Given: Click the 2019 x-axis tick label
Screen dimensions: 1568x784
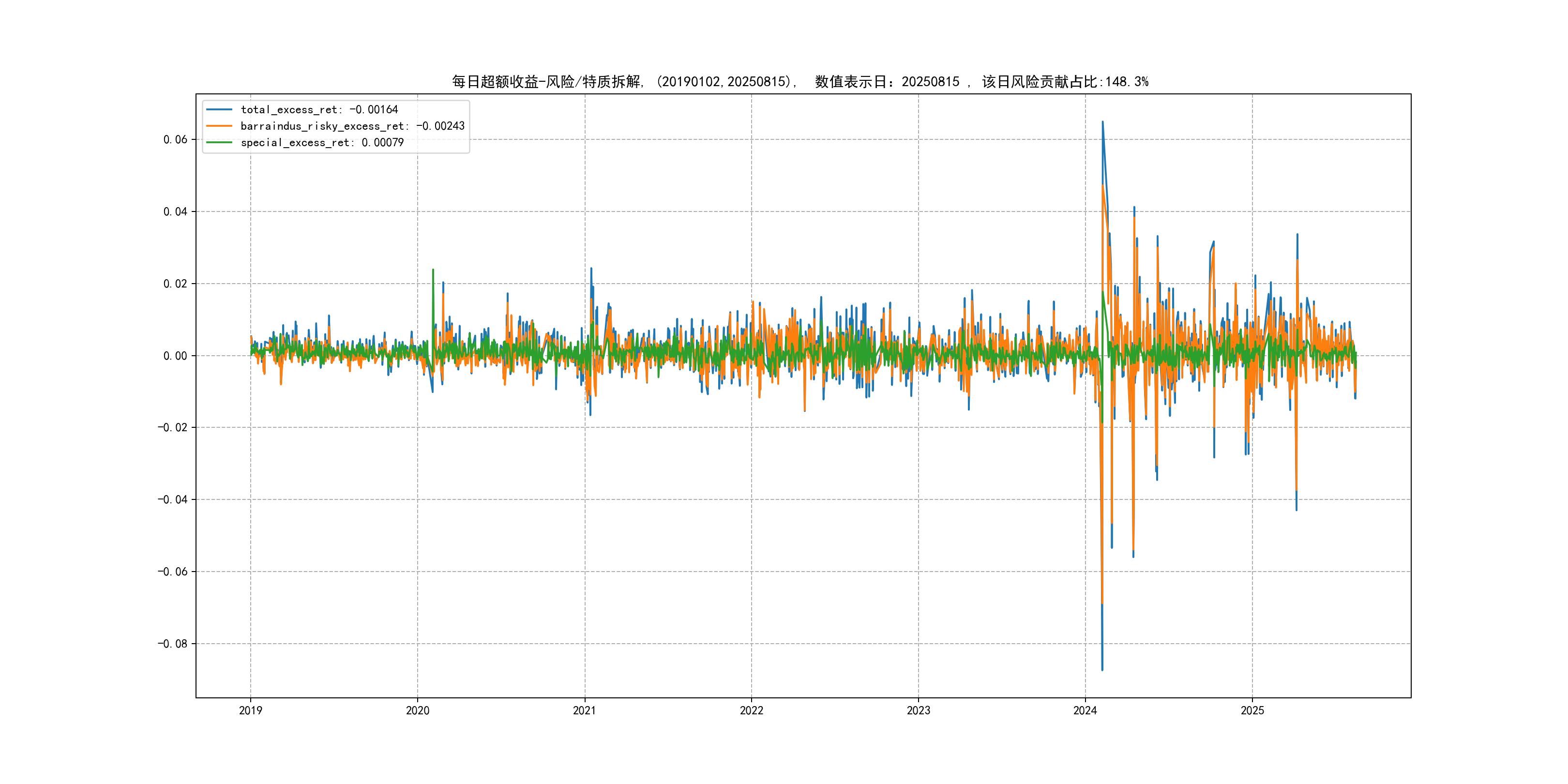Looking at the screenshot, I should [x=250, y=710].
